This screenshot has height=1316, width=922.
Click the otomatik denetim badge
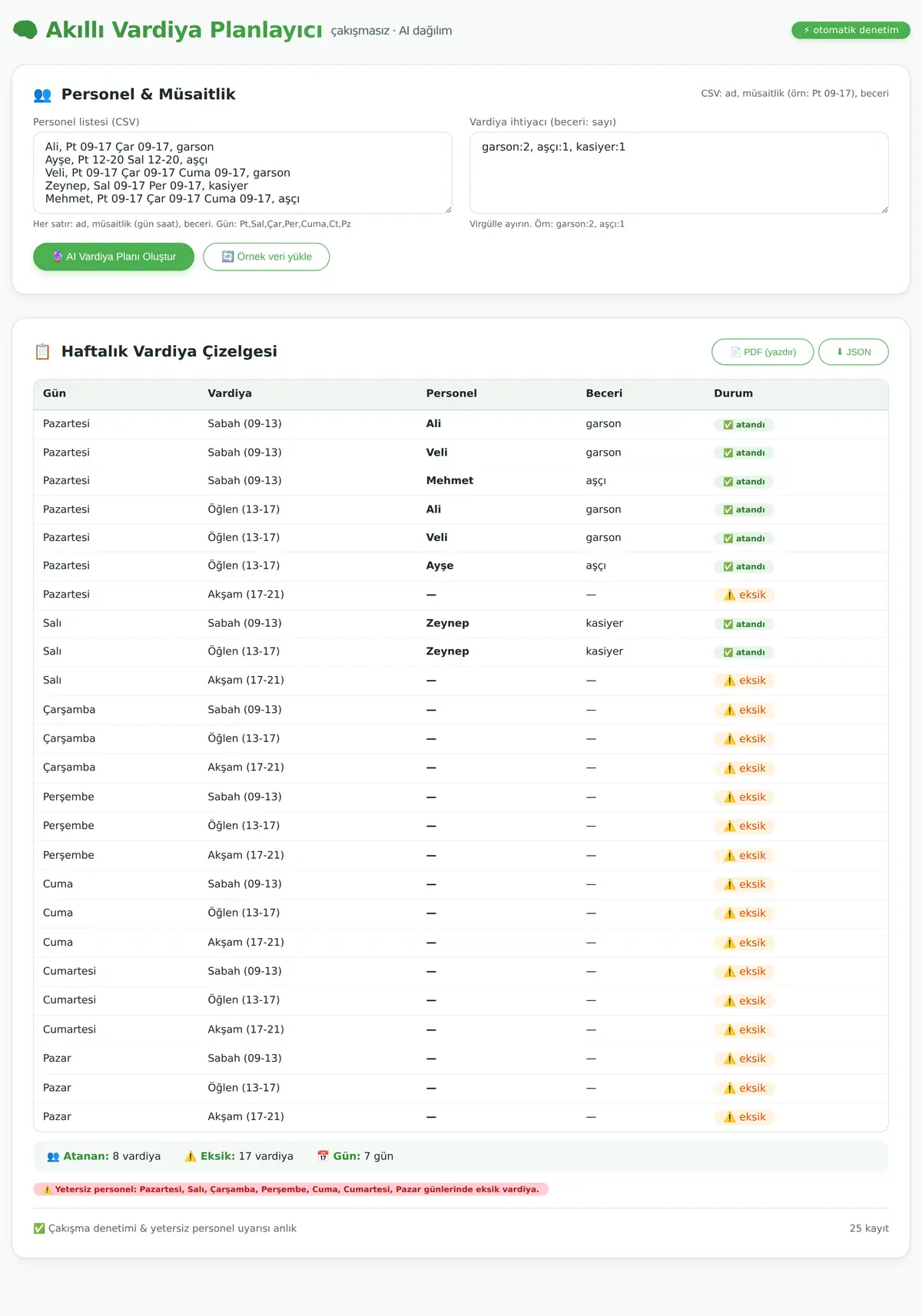[x=851, y=30]
